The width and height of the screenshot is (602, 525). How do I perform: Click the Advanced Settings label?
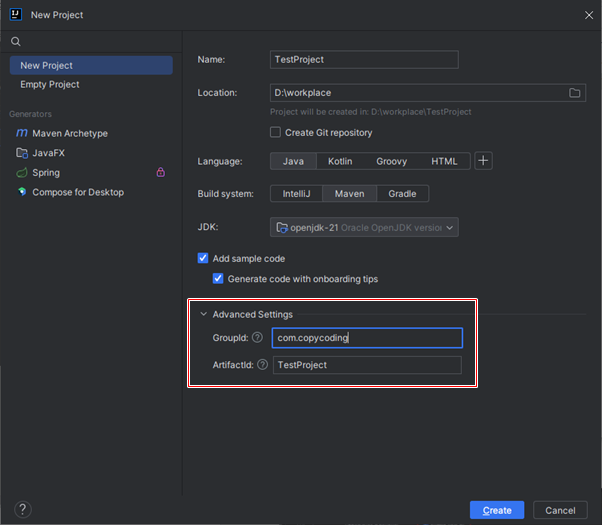(x=253, y=314)
